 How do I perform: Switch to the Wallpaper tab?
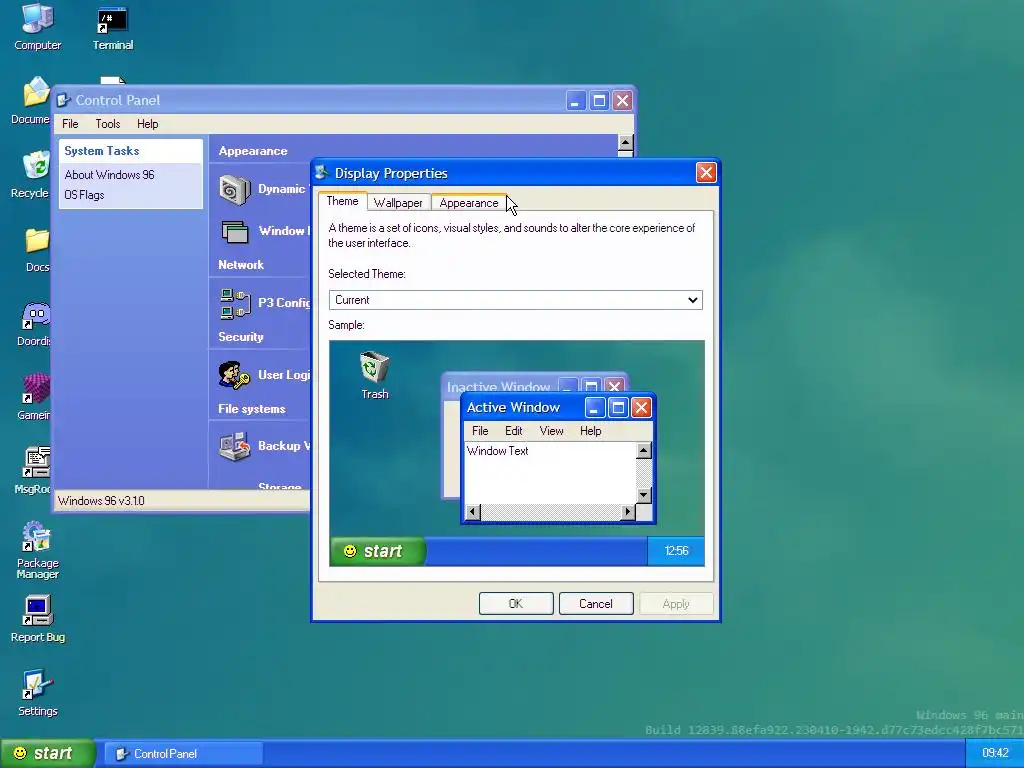[398, 202]
